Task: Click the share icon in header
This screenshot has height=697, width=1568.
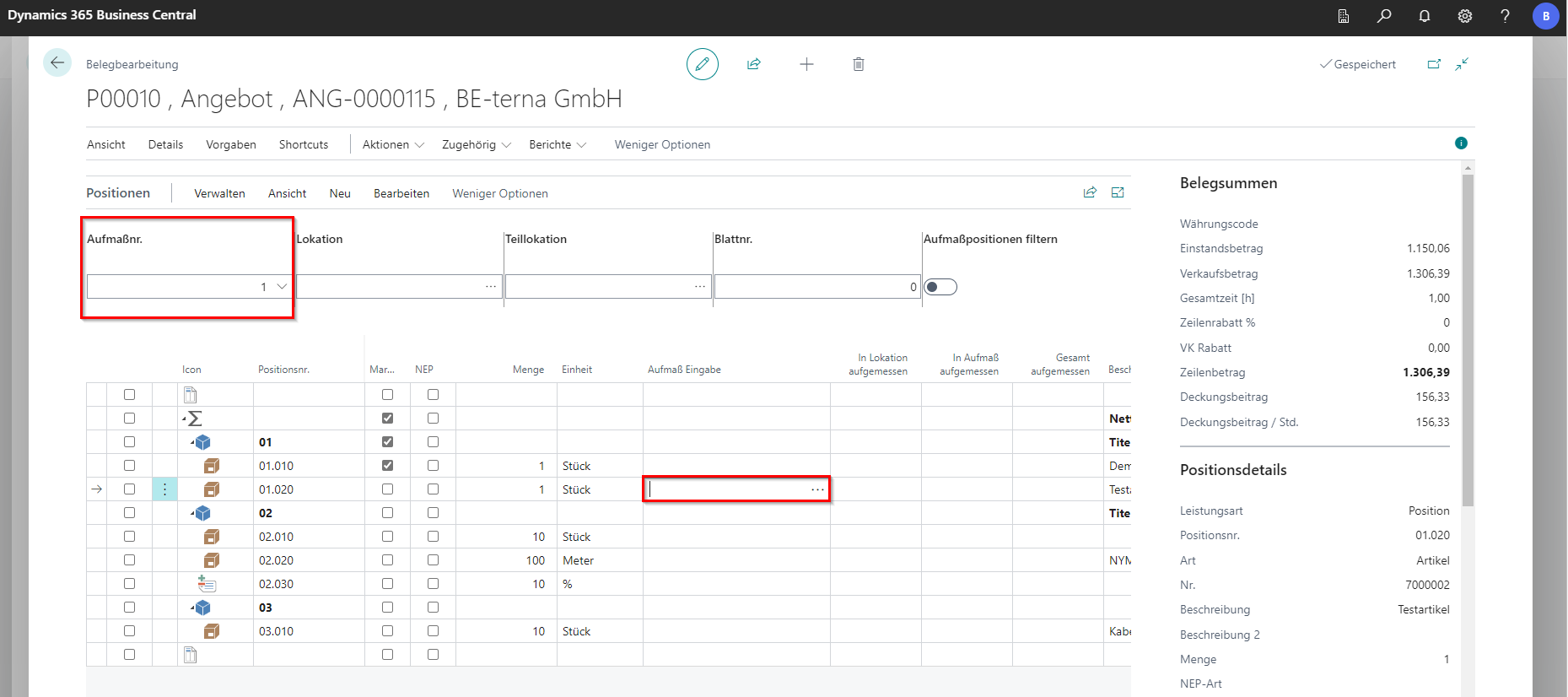Action: (754, 64)
